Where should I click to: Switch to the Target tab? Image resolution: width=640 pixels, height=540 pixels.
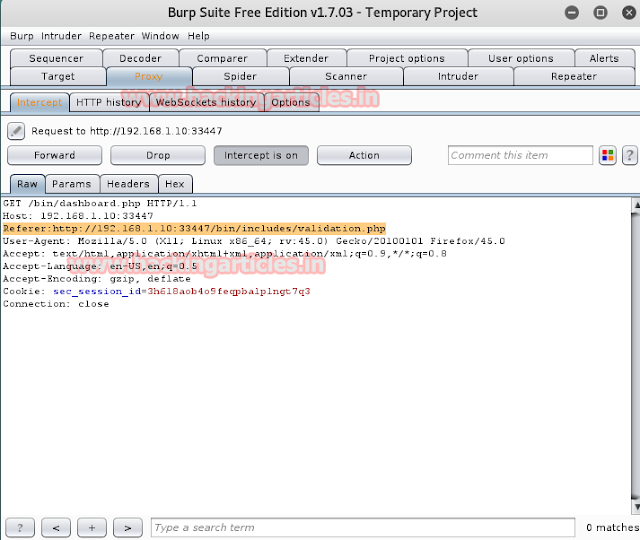(x=58, y=76)
